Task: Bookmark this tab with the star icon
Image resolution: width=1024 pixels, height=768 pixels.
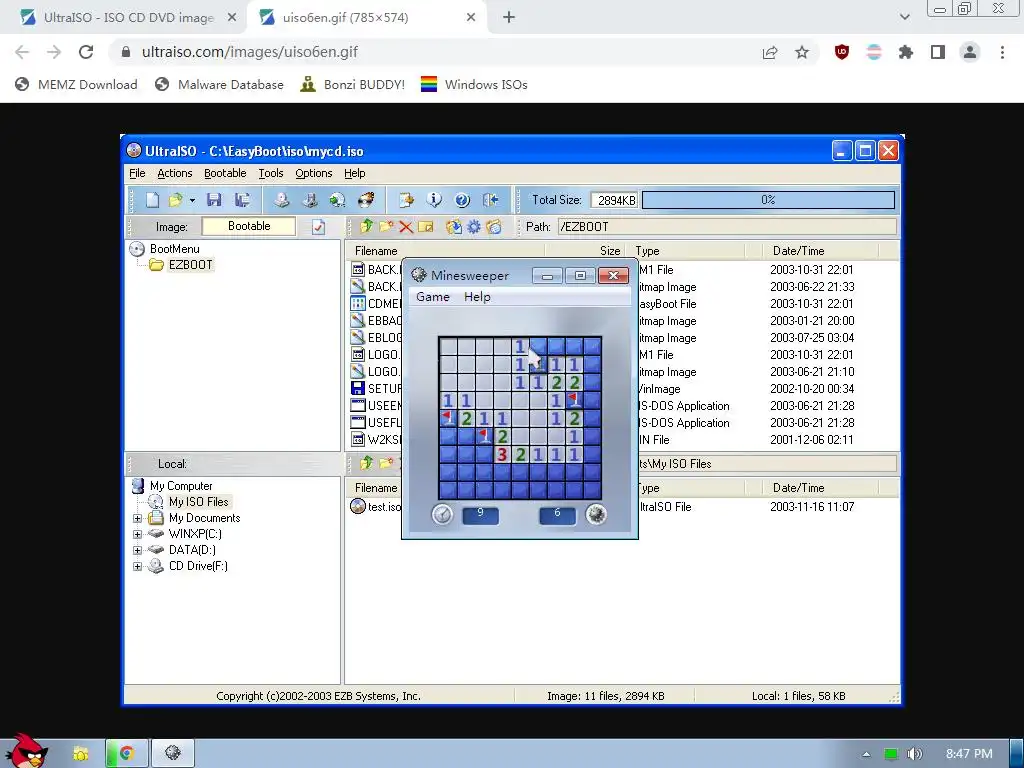Action: [802, 52]
